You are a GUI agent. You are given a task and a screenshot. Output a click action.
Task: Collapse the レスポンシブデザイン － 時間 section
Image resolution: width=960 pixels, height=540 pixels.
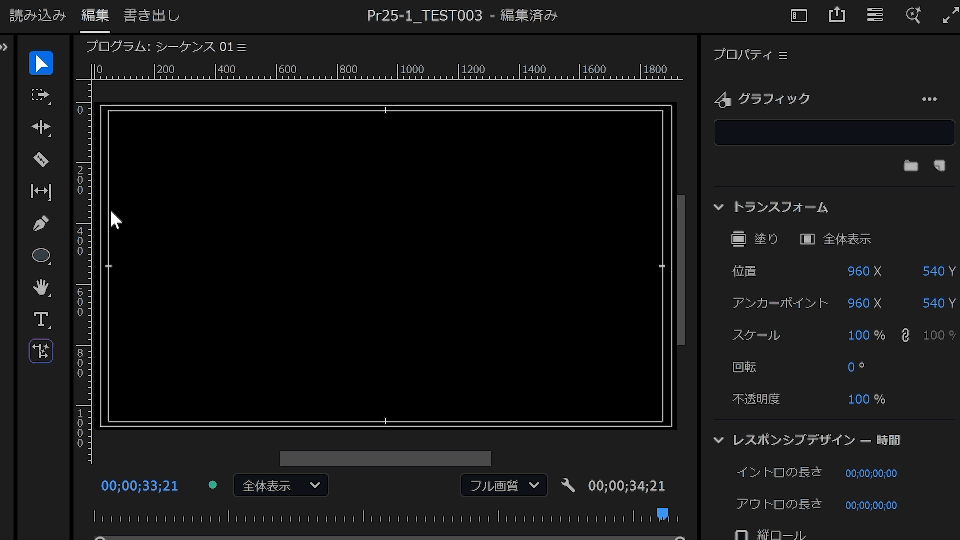pyautogui.click(x=719, y=440)
